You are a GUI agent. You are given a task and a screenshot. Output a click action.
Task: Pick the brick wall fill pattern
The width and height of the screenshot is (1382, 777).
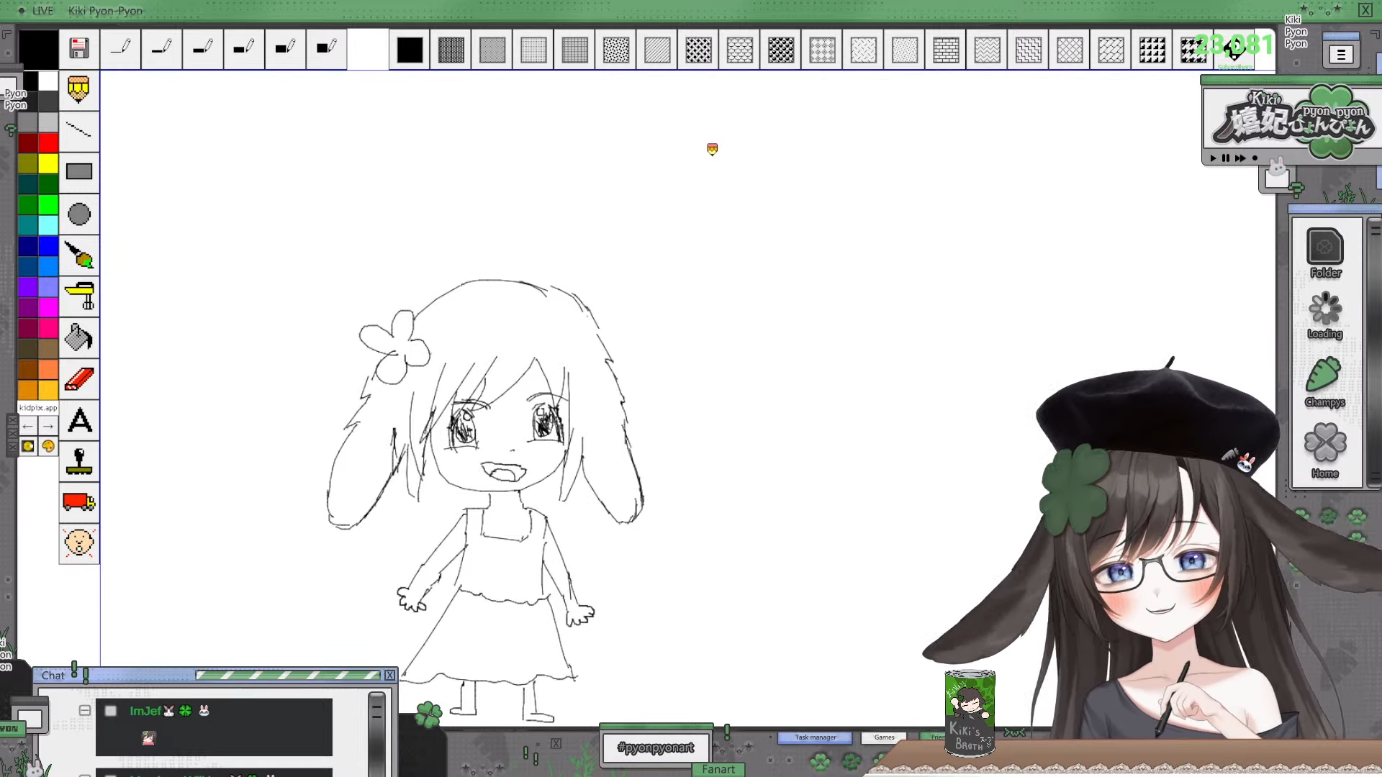tap(946, 50)
